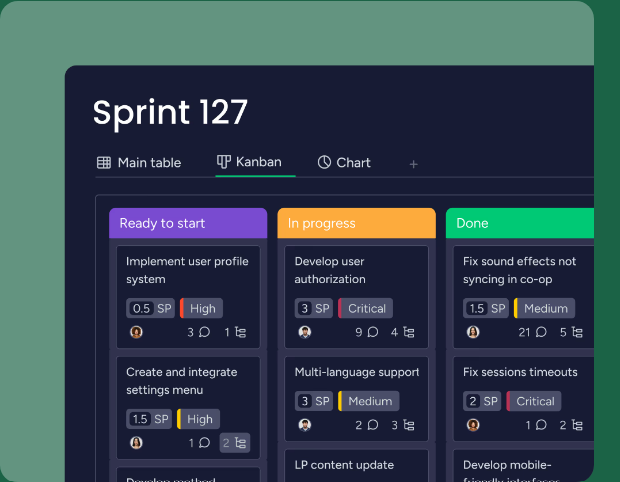Screen dimensions: 620x482
Task: Click the Ready to start column header
Action: coord(187,223)
